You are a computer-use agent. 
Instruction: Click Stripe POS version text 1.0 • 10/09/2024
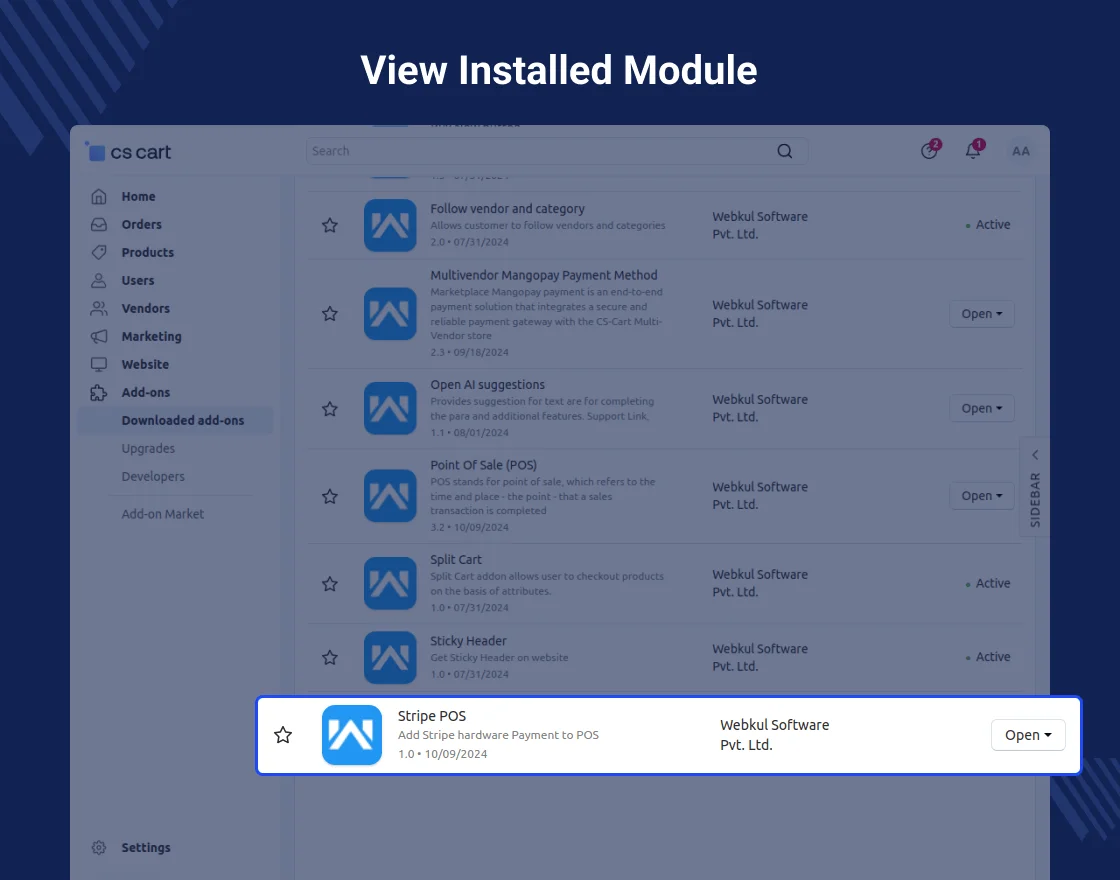click(x=443, y=754)
